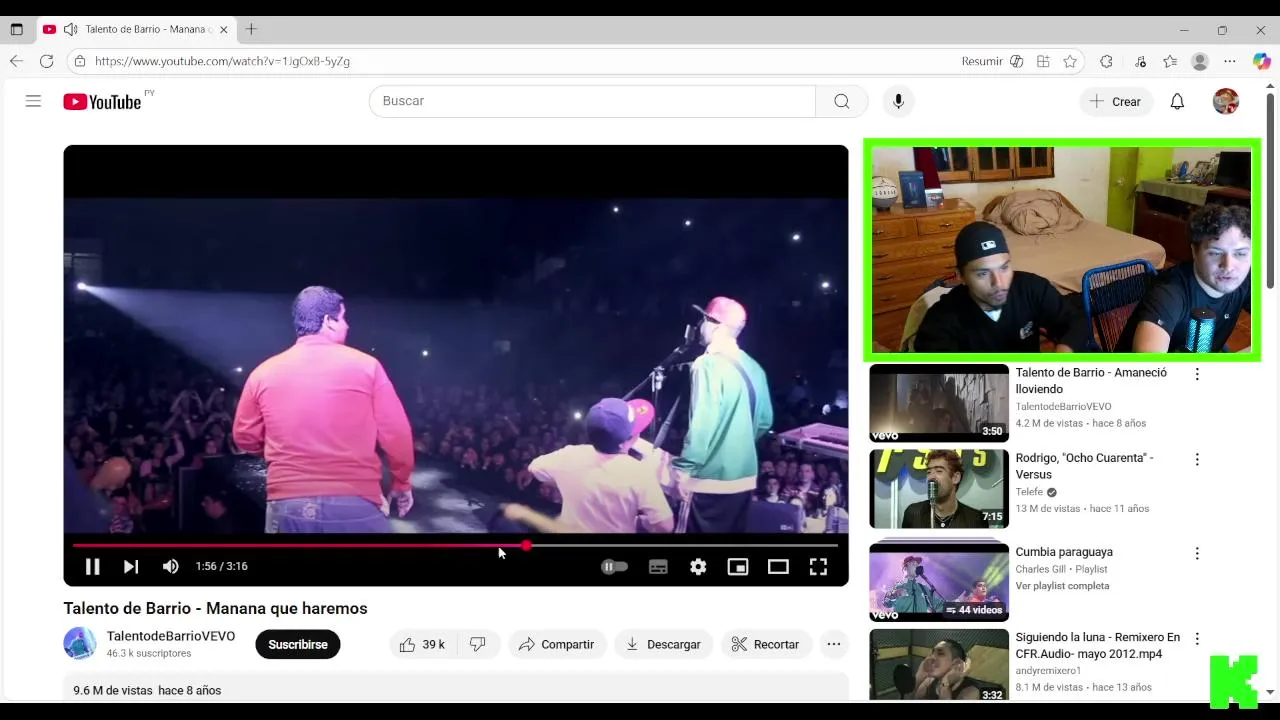1280x720 pixels.
Task: Mute the video player volume
Action: [x=171, y=567]
